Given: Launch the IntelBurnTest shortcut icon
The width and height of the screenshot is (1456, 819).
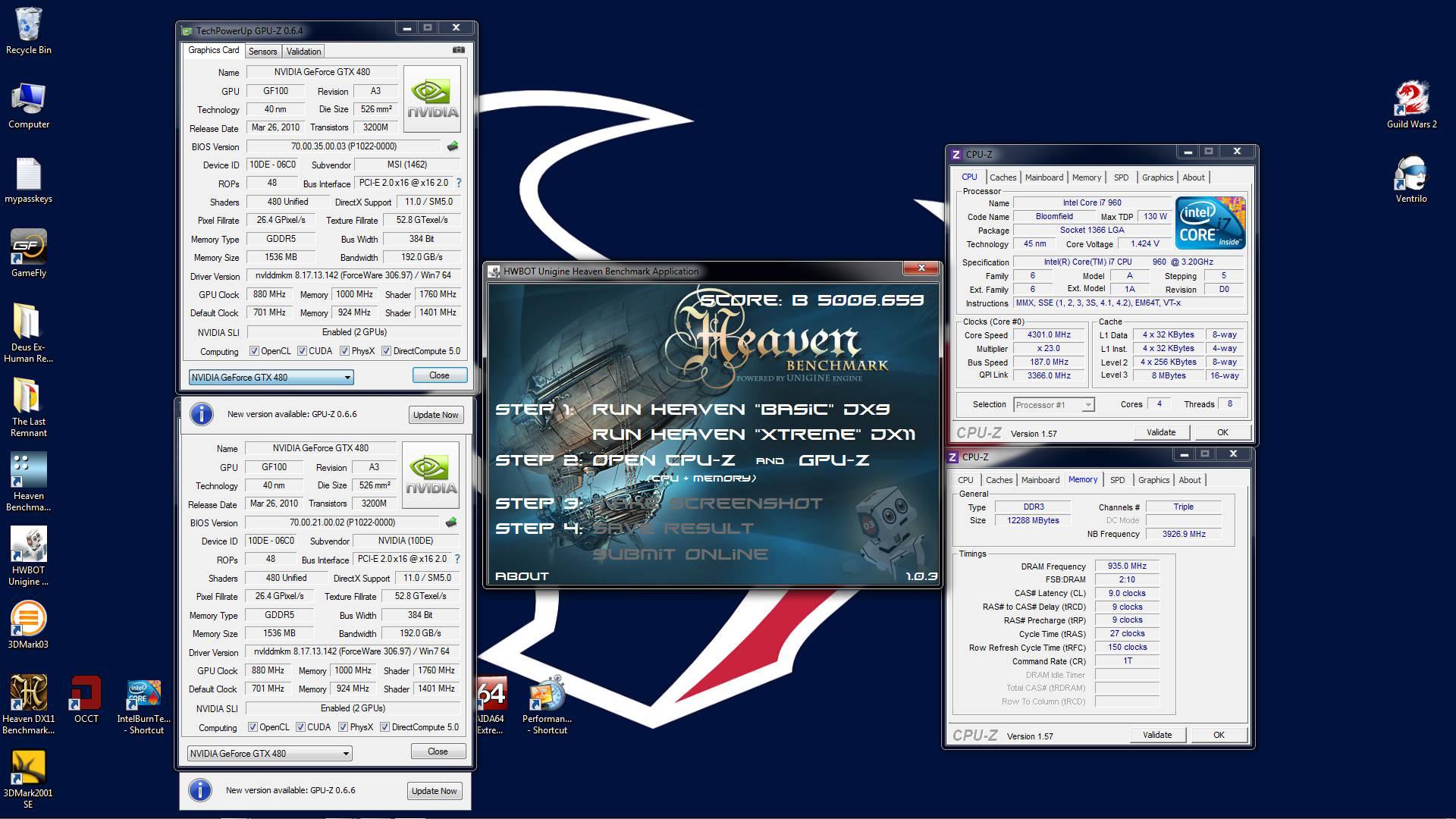Looking at the screenshot, I should 144,707.
